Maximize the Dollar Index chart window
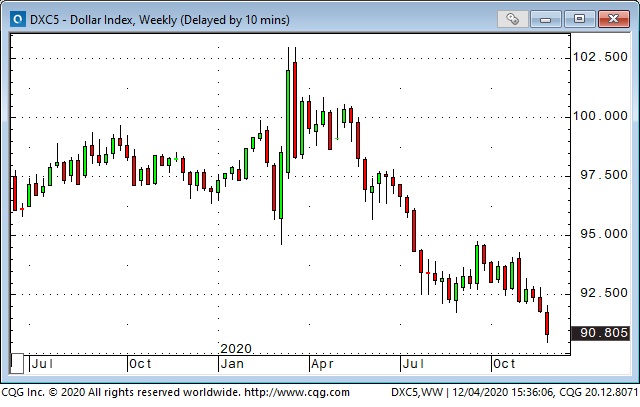The width and height of the screenshot is (640, 407). point(579,19)
